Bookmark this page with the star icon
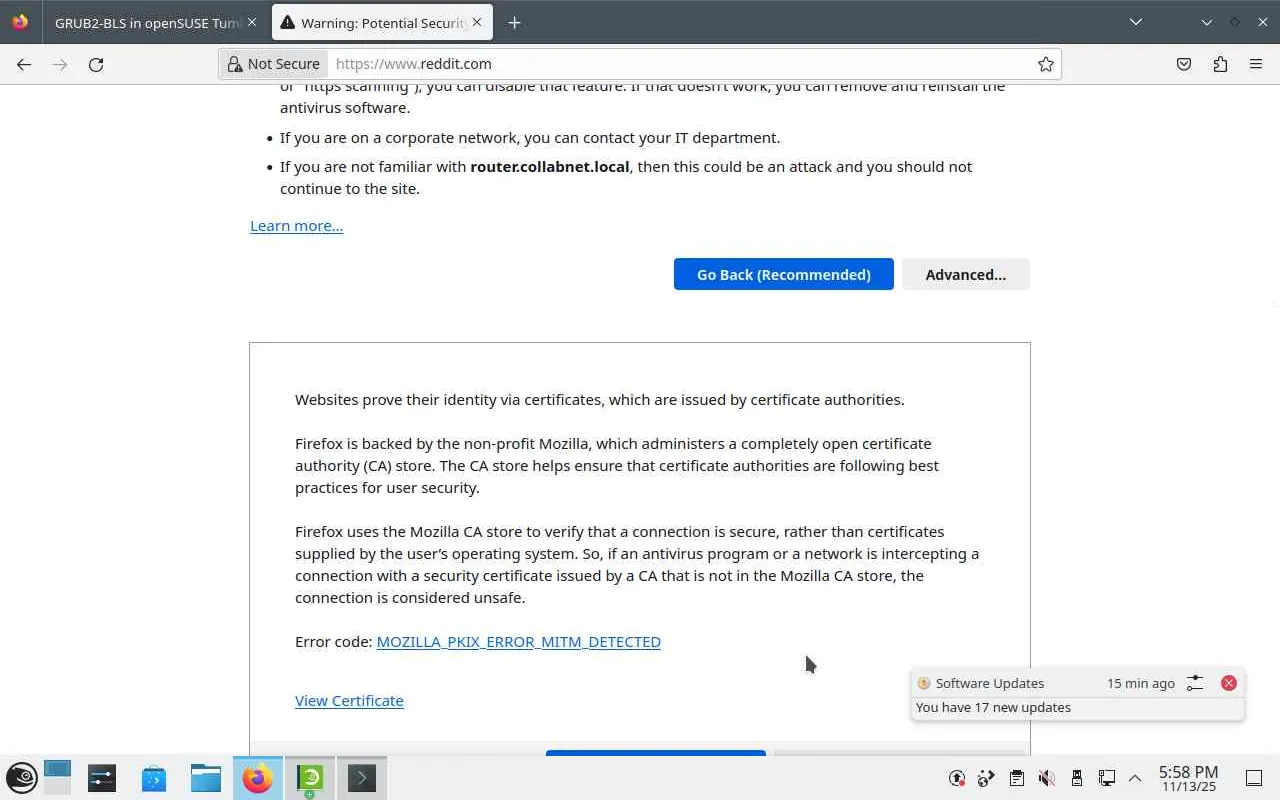This screenshot has height=800, width=1280. pos(1046,64)
